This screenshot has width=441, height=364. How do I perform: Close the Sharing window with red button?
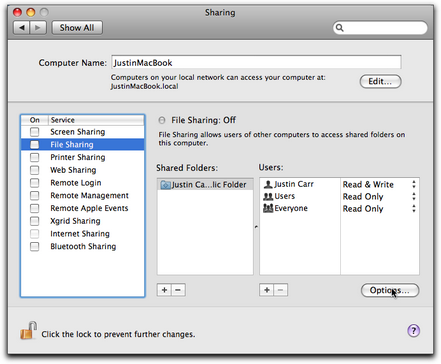coord(17,13)
